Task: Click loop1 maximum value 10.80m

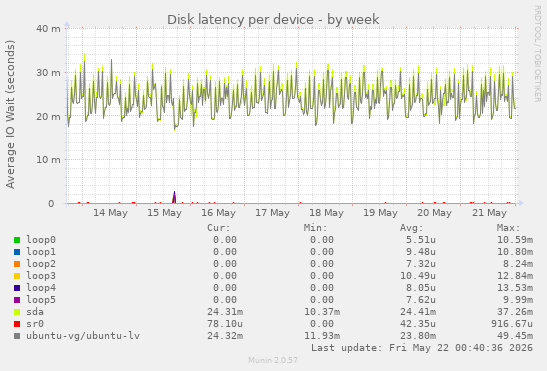Action: [515, 252]
